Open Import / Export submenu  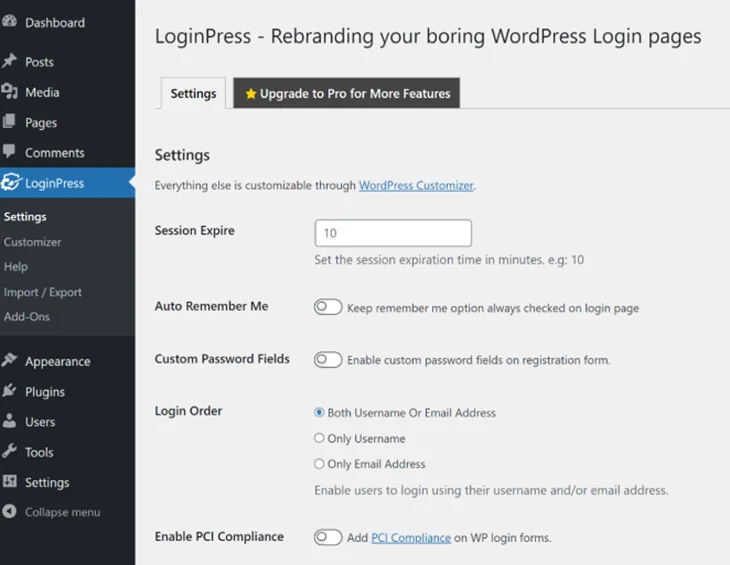43,292
